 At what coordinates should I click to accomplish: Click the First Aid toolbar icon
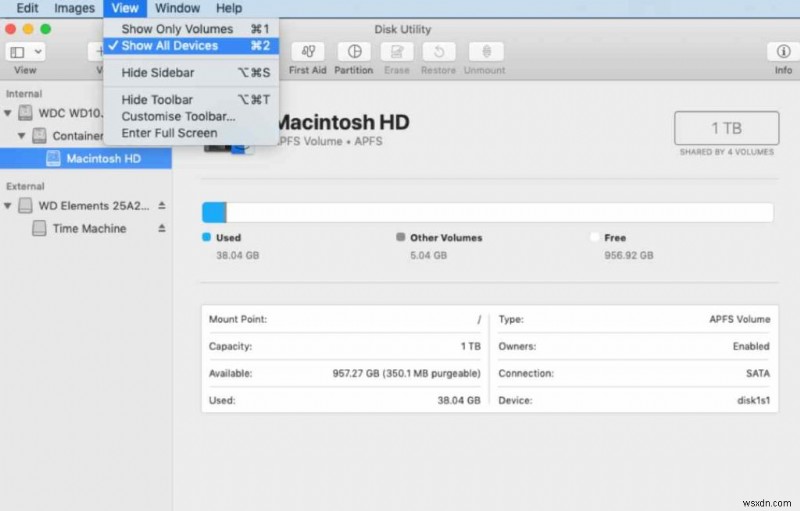tap(308, 52)
